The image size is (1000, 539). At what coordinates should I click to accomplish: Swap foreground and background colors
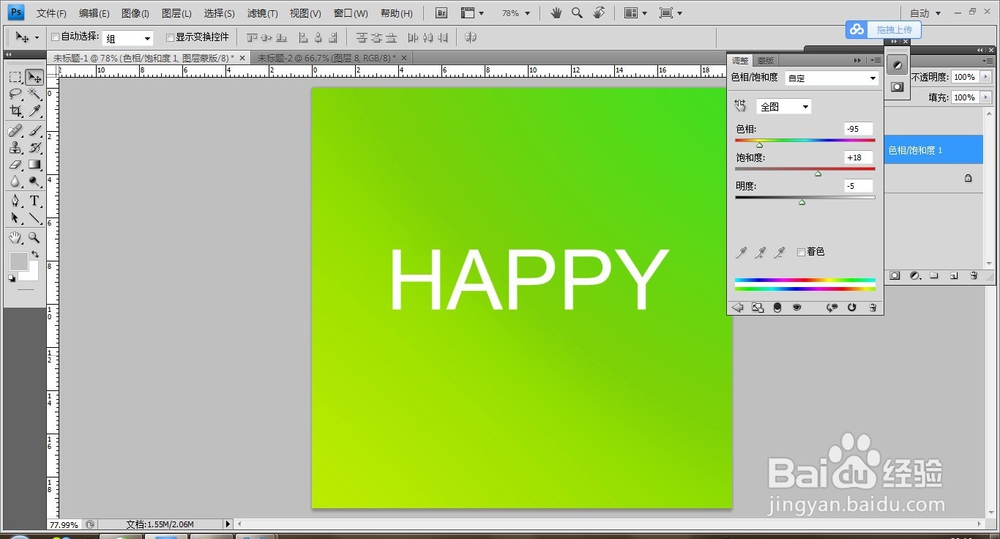pos(35,255)
